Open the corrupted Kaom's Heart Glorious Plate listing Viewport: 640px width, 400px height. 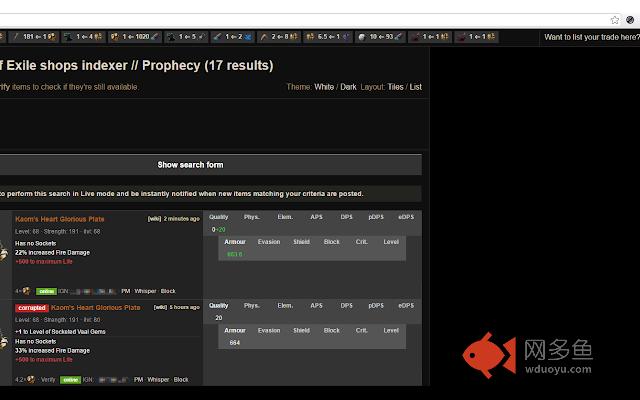96,307
